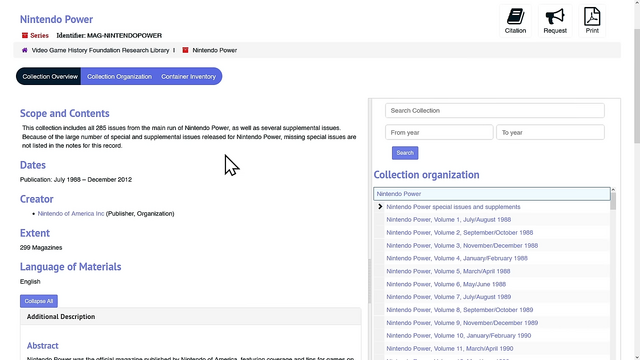The height and width of the screenshot is (360, 640).
Task: Click the Search button
Action: coord(405,153)
